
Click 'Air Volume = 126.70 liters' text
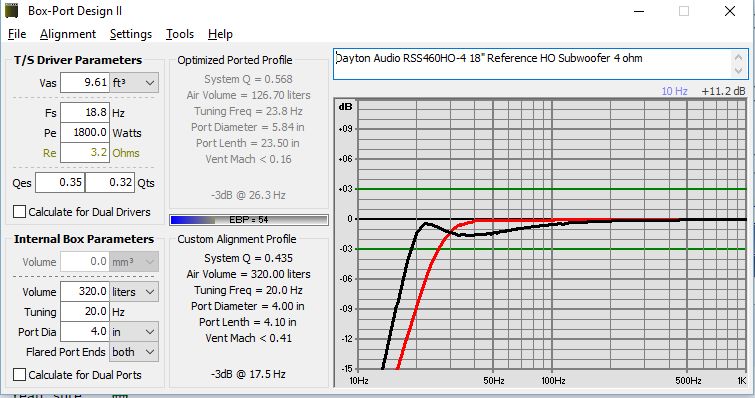click(x=248, y=95)
